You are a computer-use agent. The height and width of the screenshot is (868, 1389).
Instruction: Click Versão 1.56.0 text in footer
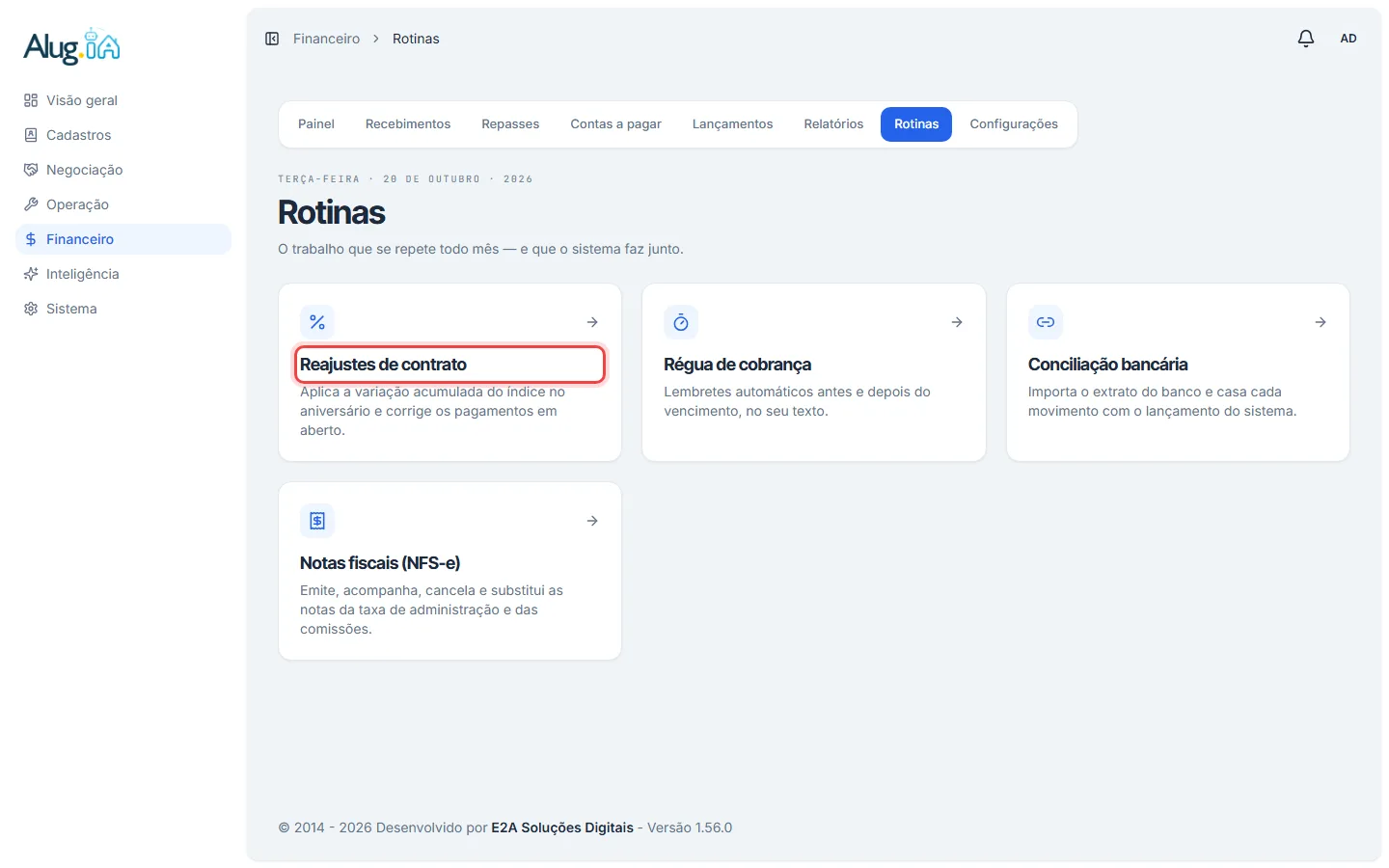[690, 827]
